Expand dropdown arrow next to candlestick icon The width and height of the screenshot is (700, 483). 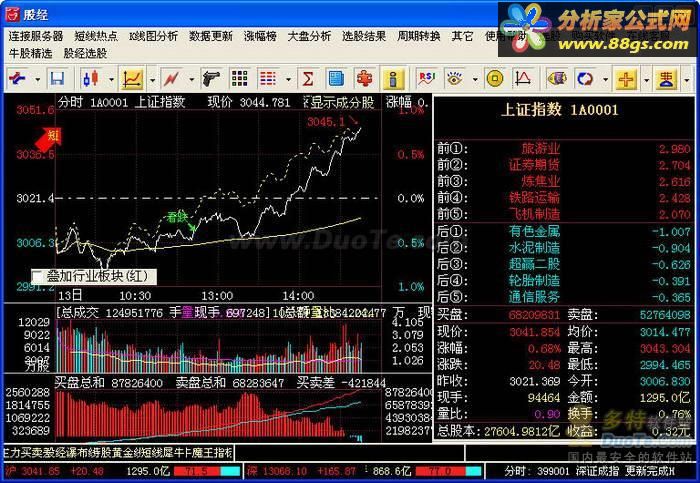click(111, 80)
